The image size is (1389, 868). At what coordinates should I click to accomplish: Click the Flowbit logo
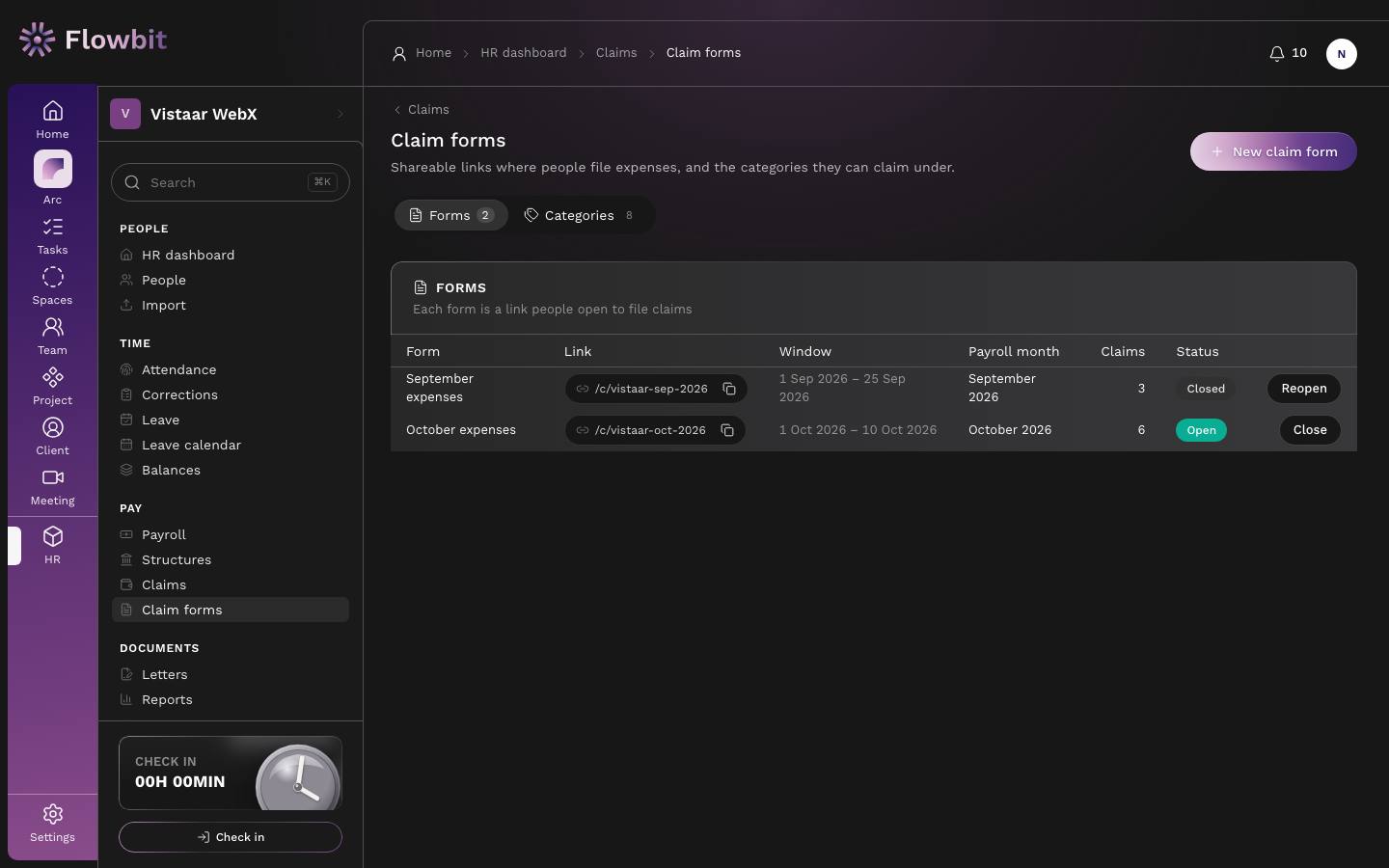pos(93,40)
